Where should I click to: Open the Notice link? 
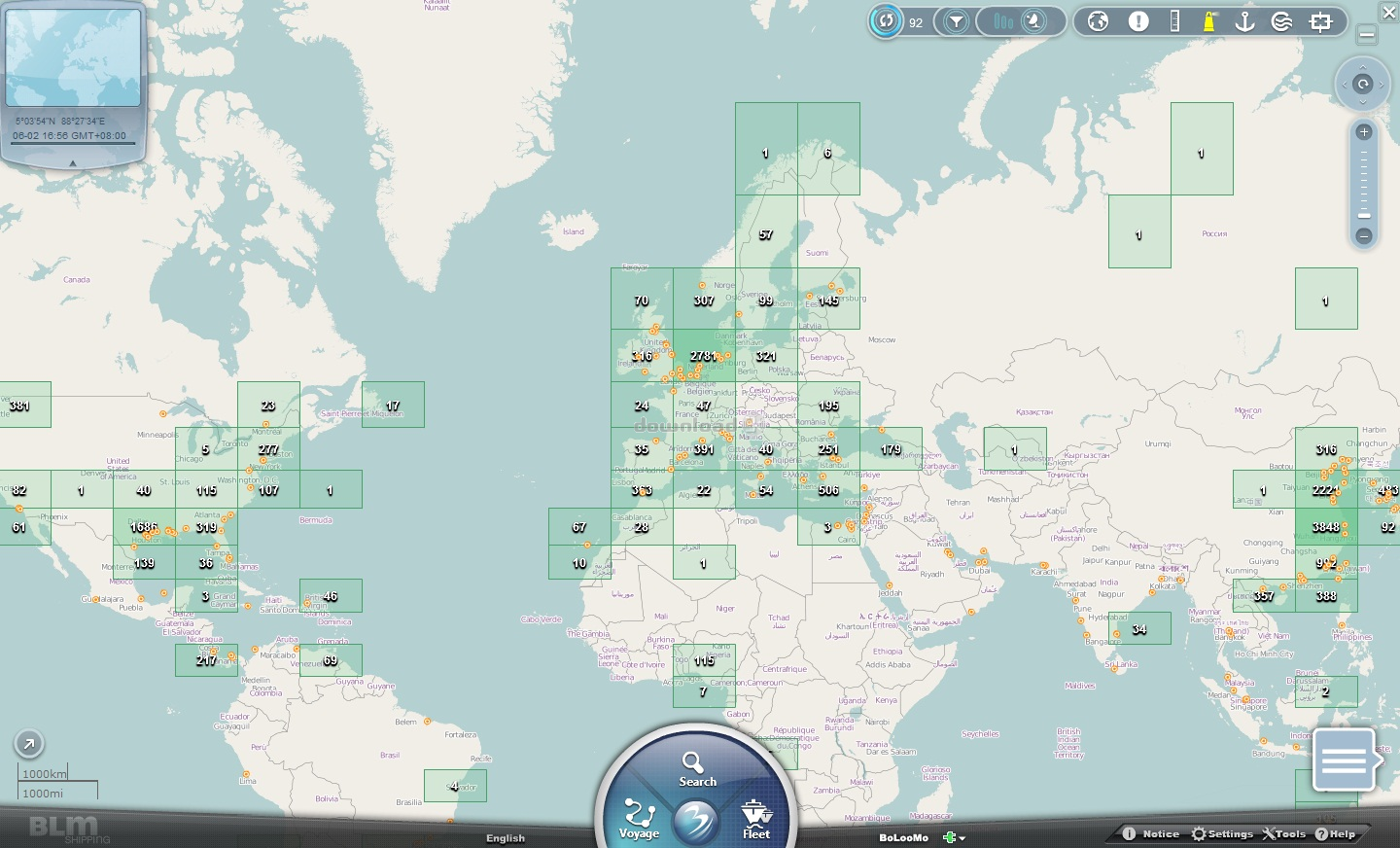coord(1151,833)
